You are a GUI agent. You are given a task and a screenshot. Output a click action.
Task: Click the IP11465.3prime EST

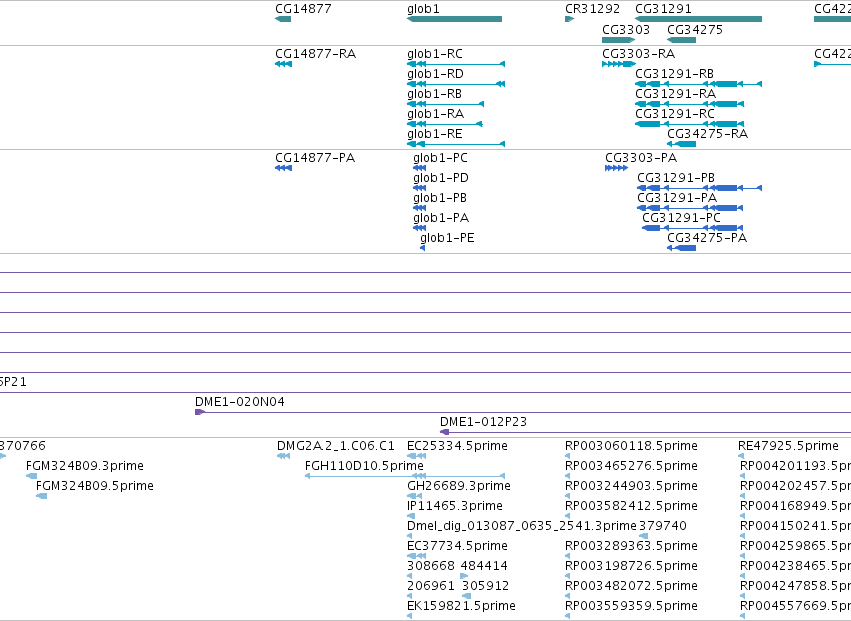[411, 516]
